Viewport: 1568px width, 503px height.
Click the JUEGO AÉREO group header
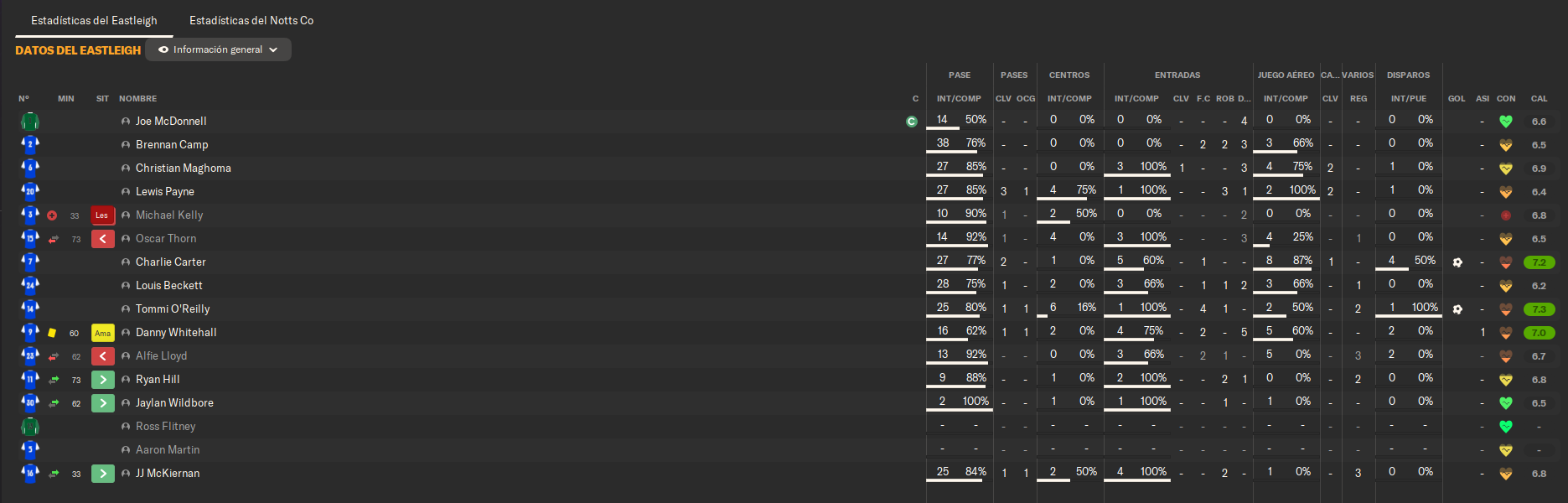[1286, 75]
